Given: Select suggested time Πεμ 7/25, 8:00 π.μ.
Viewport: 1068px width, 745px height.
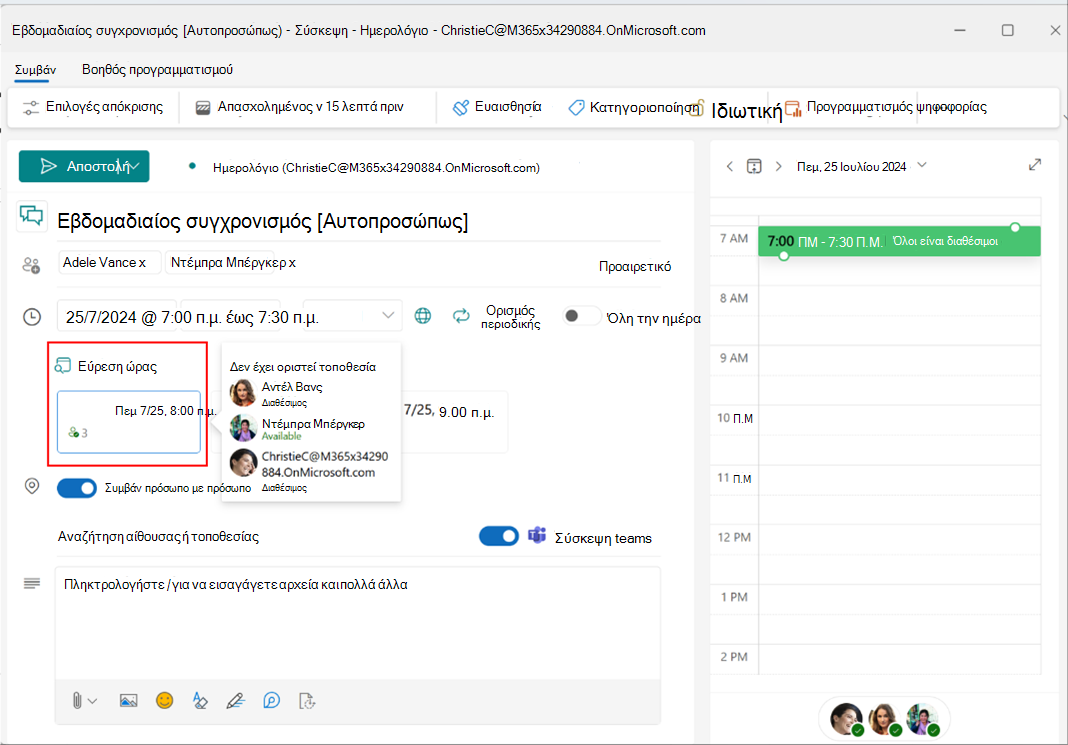Looking at the screenshot, I should 129,422.
